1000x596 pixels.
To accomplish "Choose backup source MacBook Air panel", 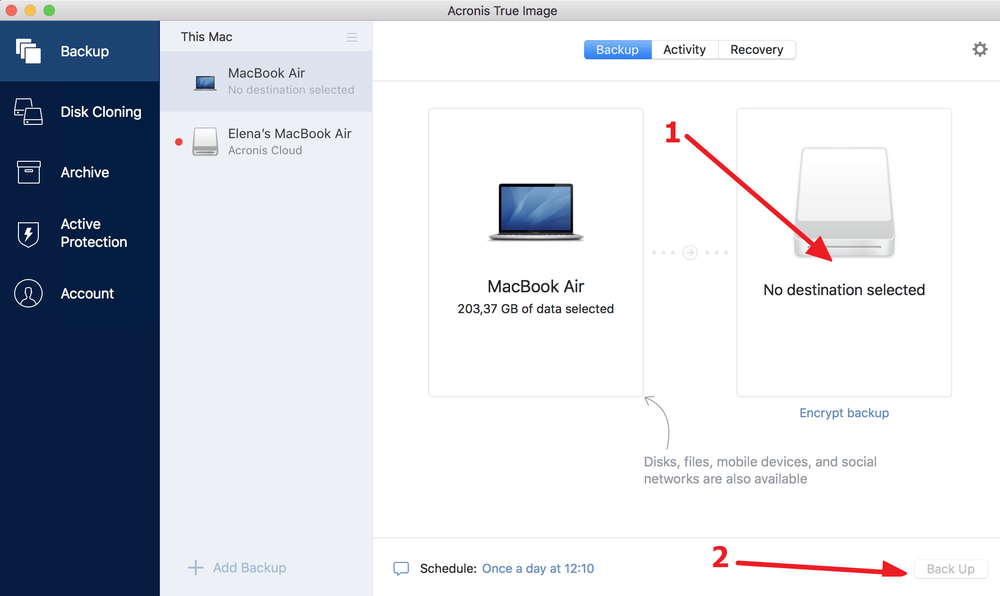I will (536, 252).
